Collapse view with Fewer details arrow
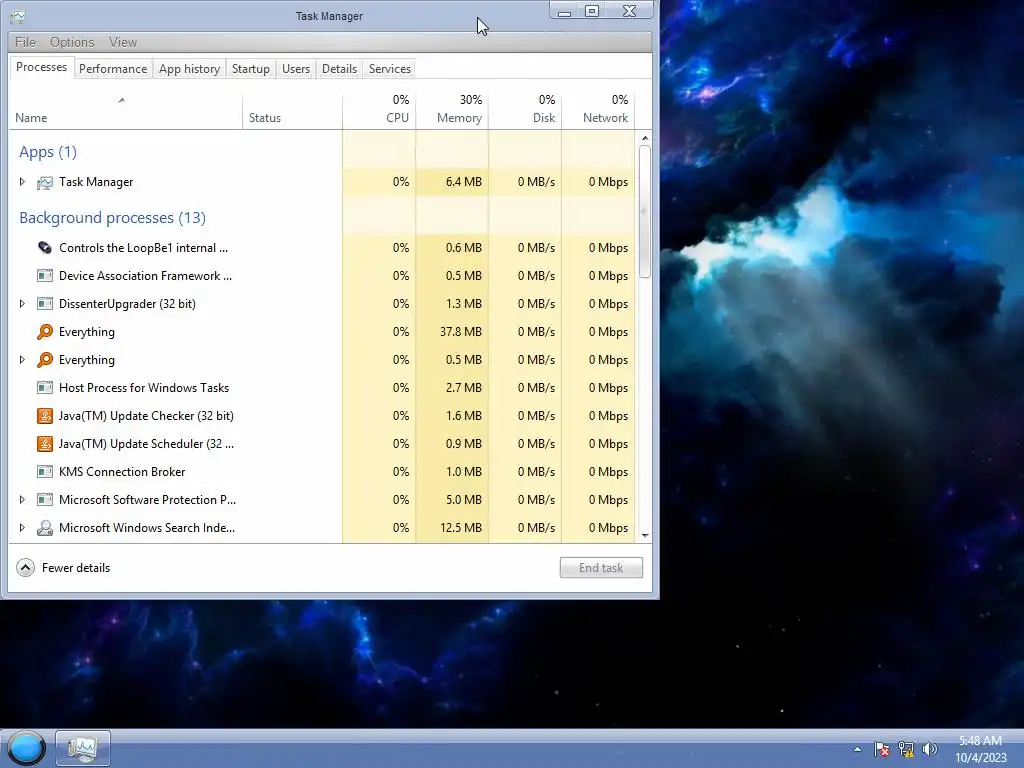Screen dimensions: 1024x768 [x=25, y=568]
